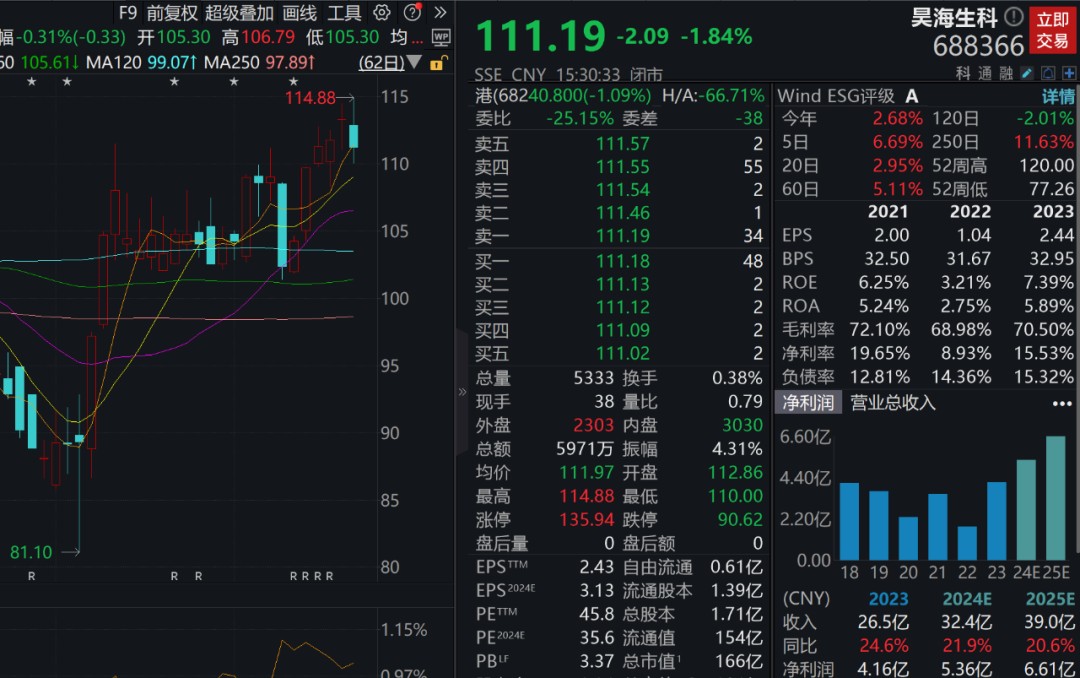Click the WP monitor icon near 均线
The height and width of the screenshot is (678, 1080).
(x=441, y=37)
